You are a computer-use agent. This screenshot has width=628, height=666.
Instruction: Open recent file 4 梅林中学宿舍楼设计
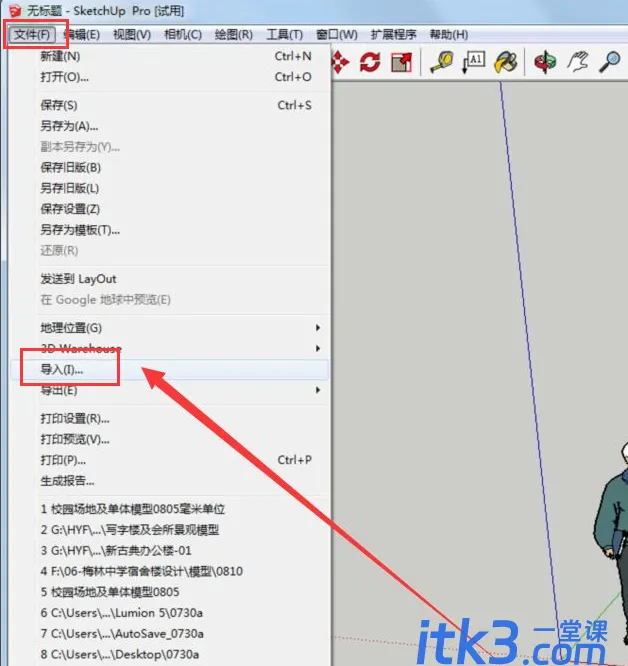click(x=169, y=571)
